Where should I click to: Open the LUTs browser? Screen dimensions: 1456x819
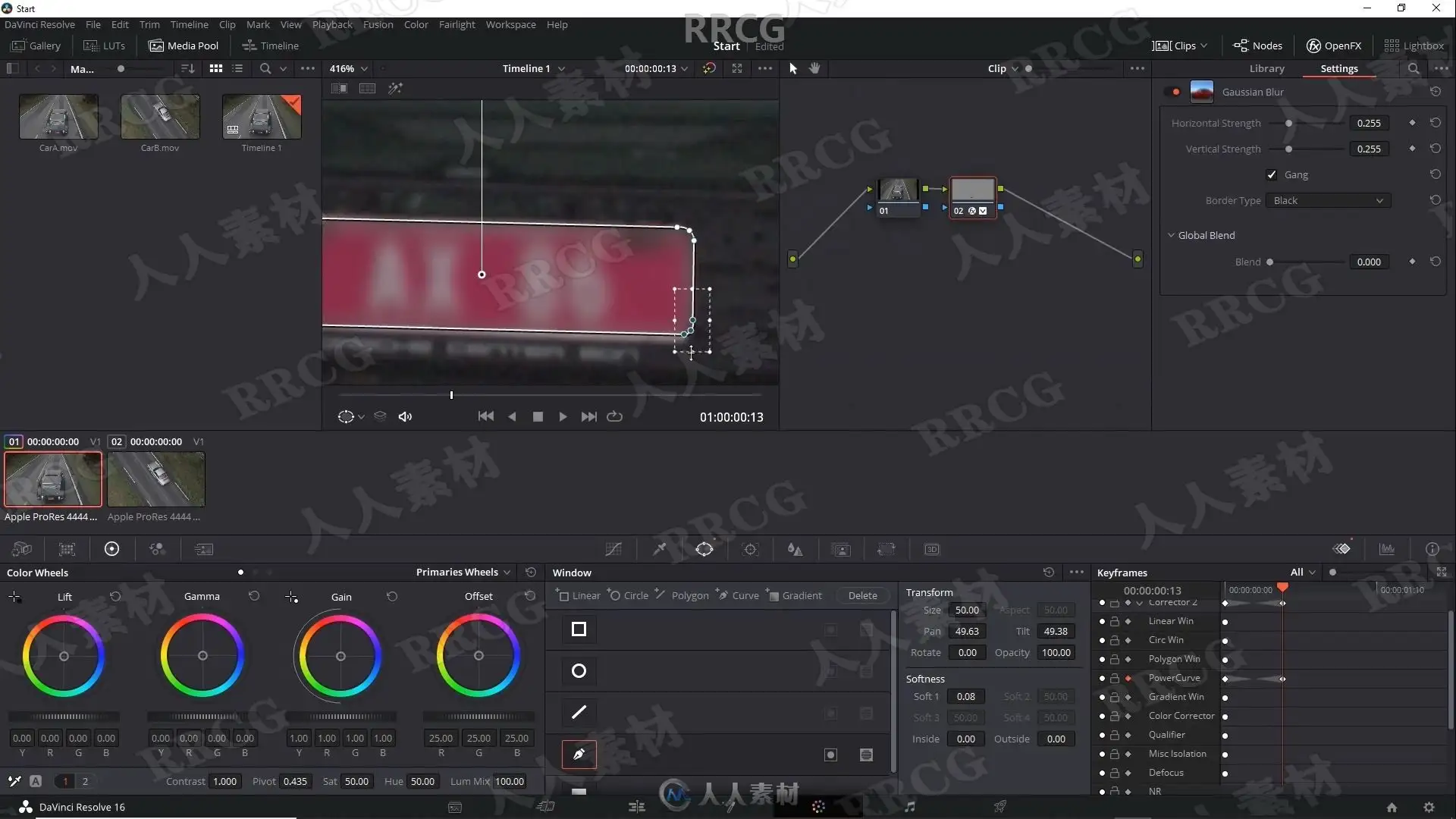click(x=104, y=45)
